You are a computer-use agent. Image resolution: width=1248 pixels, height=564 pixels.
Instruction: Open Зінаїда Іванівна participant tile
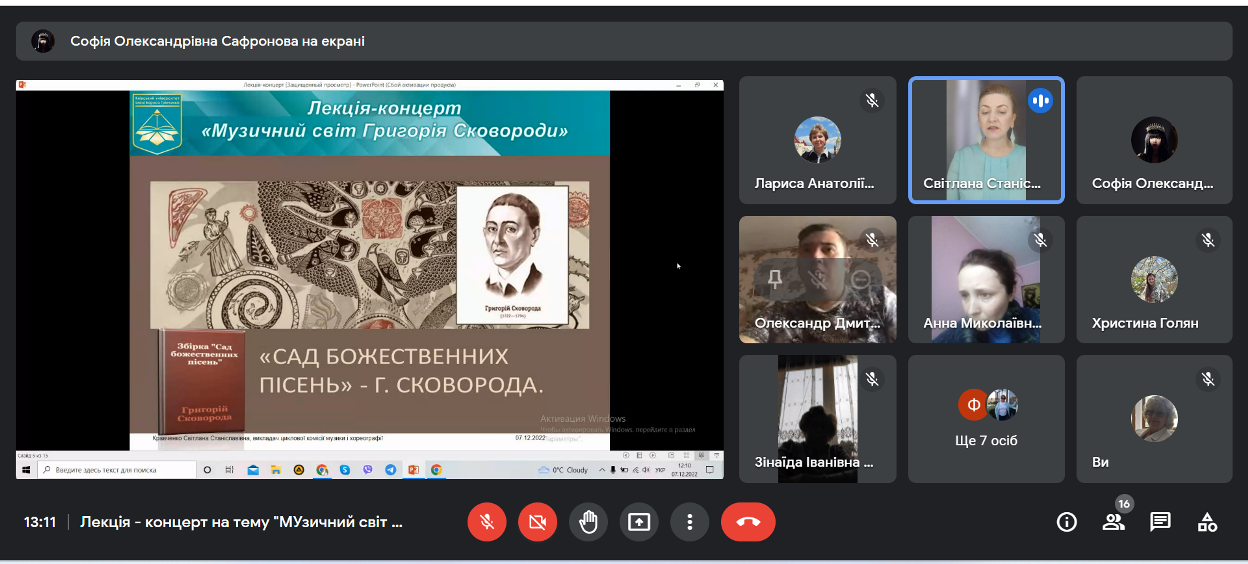coord(817,418)
